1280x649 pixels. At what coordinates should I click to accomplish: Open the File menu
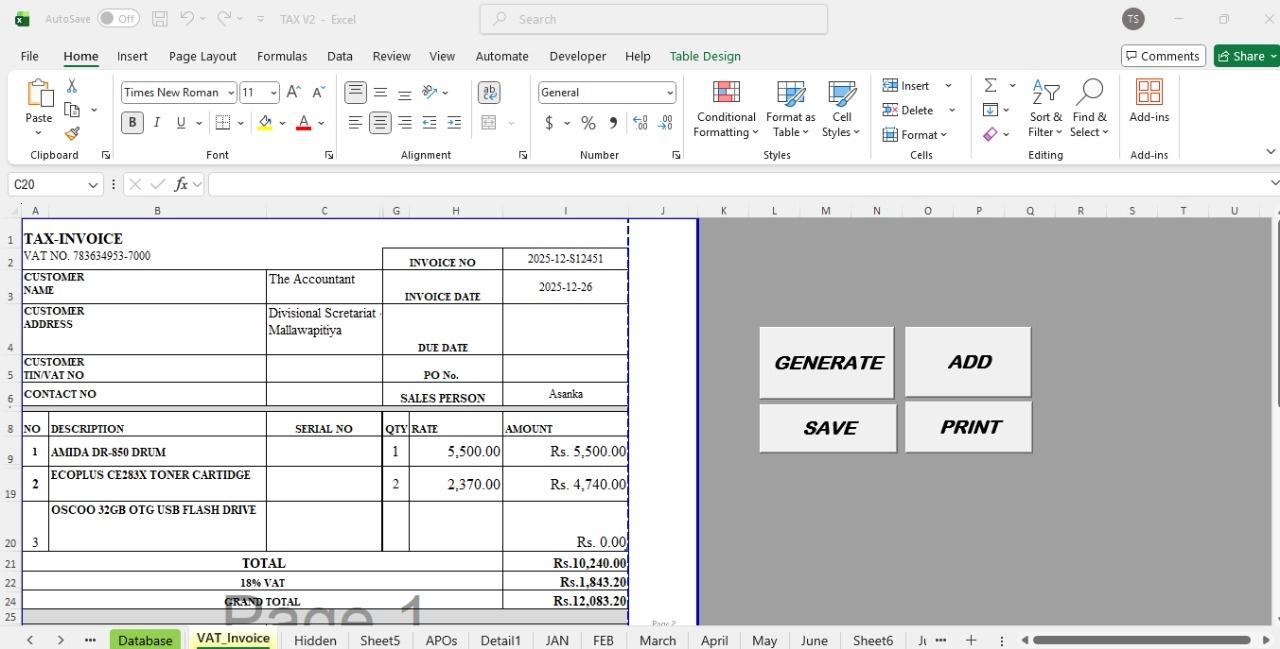click(30, 56)
